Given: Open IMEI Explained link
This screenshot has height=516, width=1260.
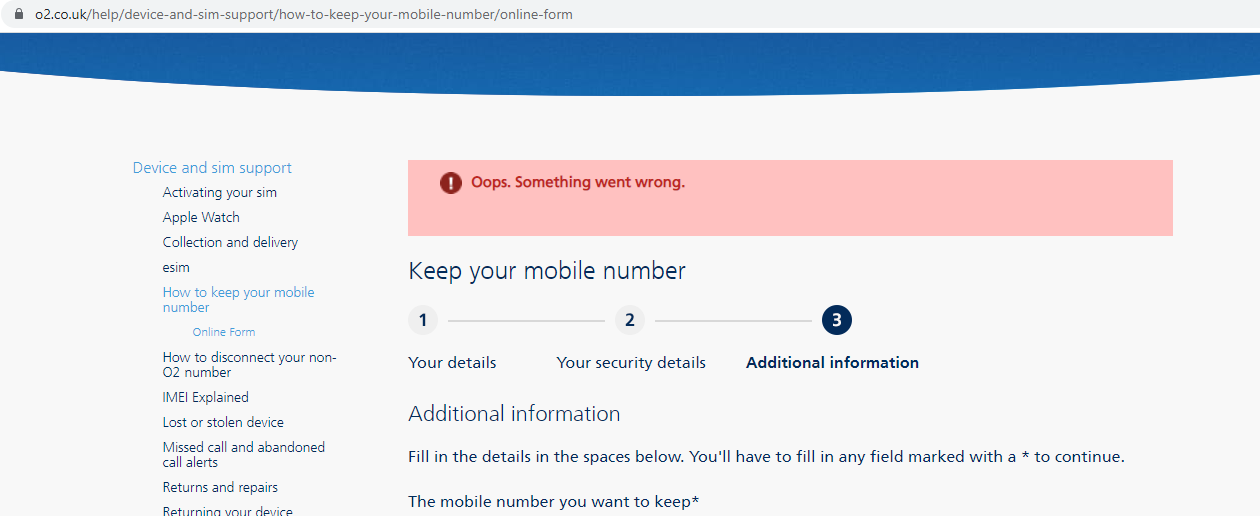Looking at the screenshot, I should point(206,397).
